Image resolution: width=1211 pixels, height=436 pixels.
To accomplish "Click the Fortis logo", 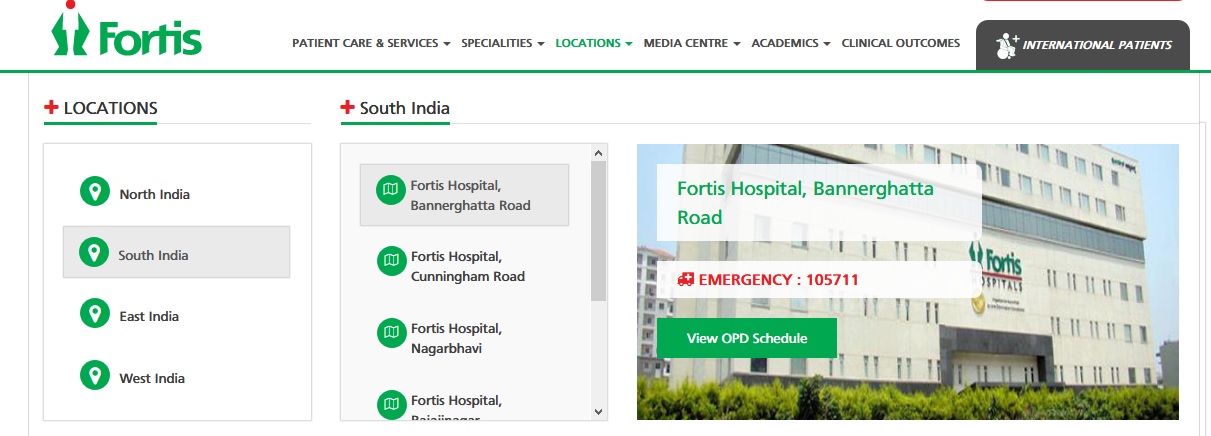I will click(x=126, y=30).
